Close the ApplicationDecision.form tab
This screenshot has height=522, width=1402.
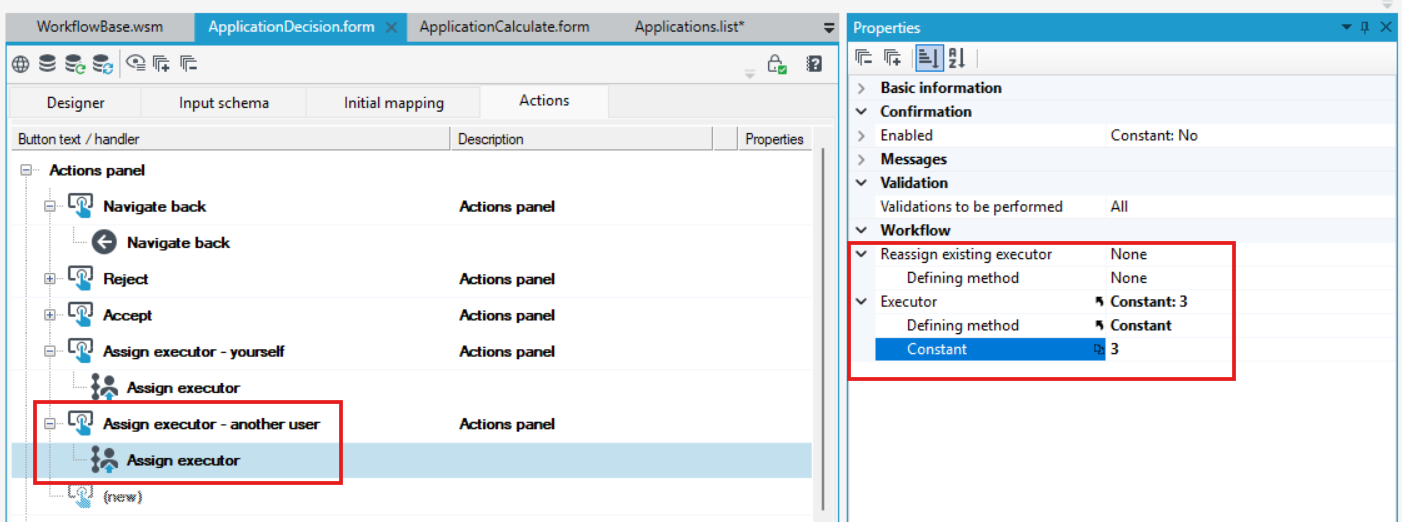(391, 27)
